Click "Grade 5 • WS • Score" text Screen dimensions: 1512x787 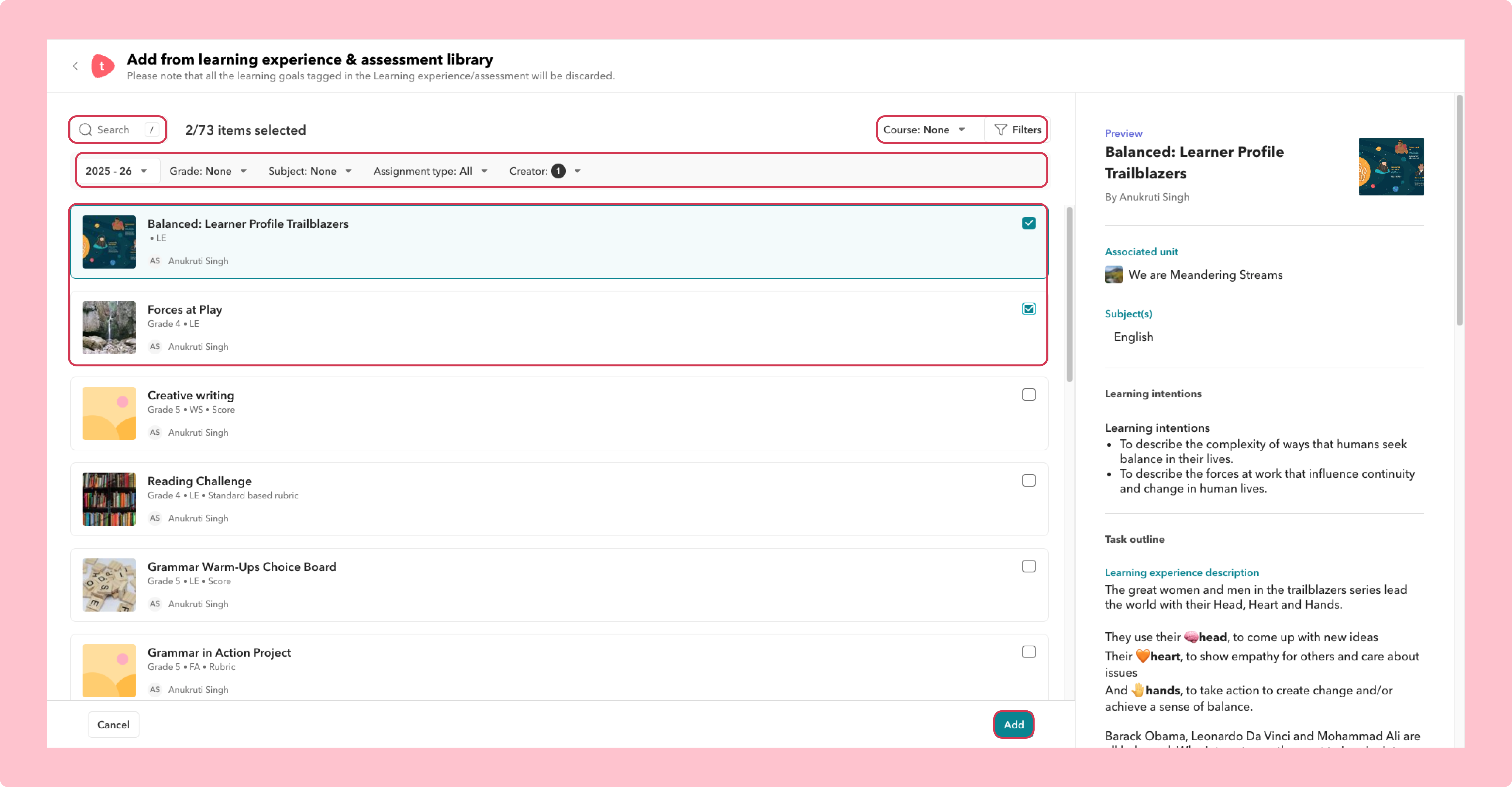pos(191,410)
